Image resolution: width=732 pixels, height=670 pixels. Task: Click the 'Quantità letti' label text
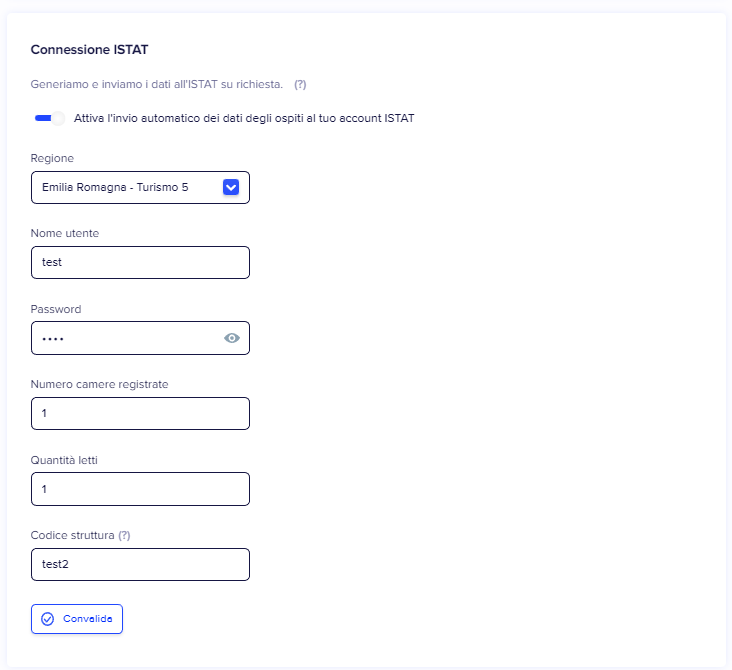coord(64,460)
